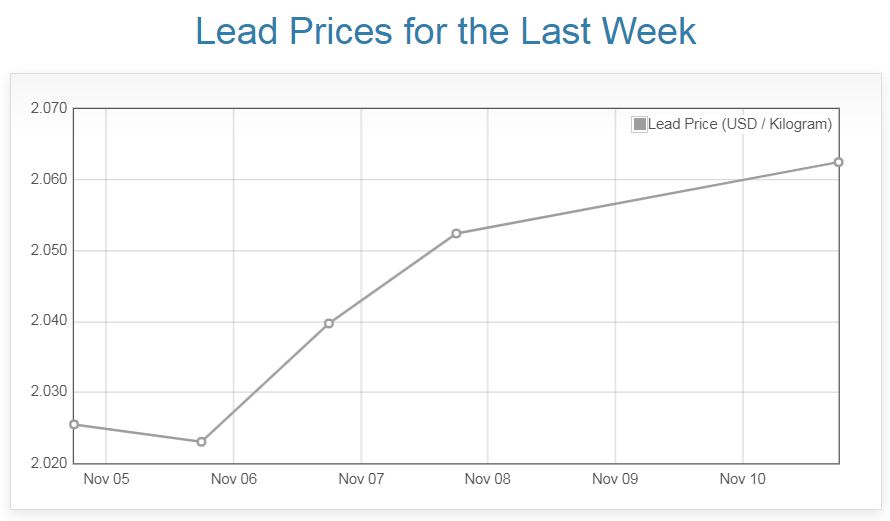Click the 2.070 y-axis value

49,108
